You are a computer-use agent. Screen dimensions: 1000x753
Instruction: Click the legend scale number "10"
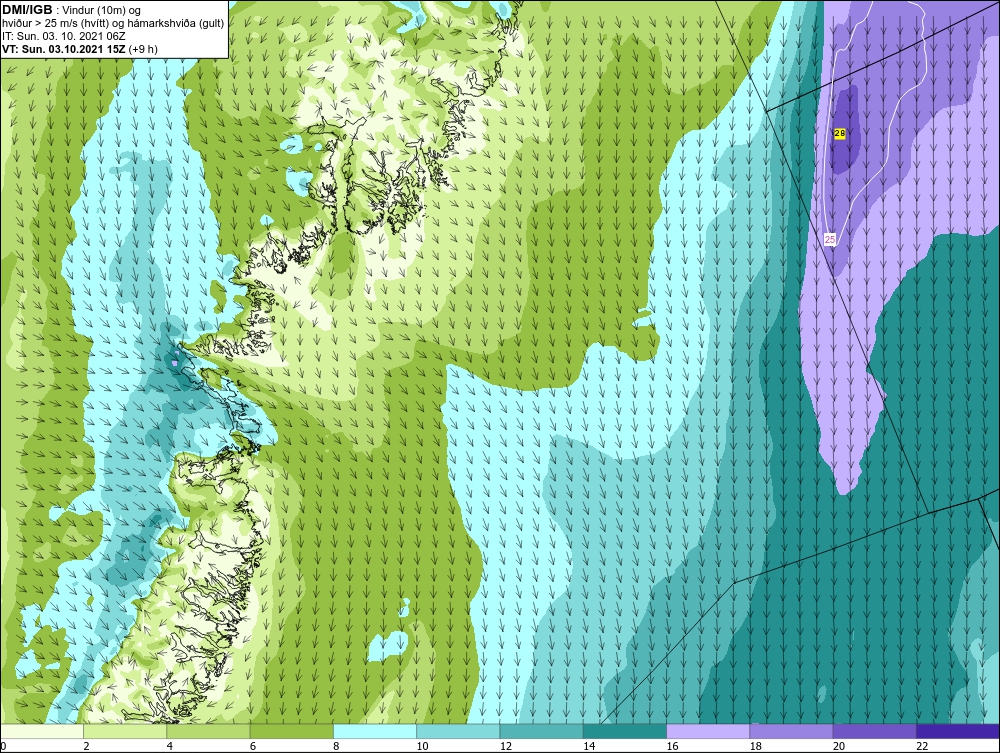(x=422, y=747)
